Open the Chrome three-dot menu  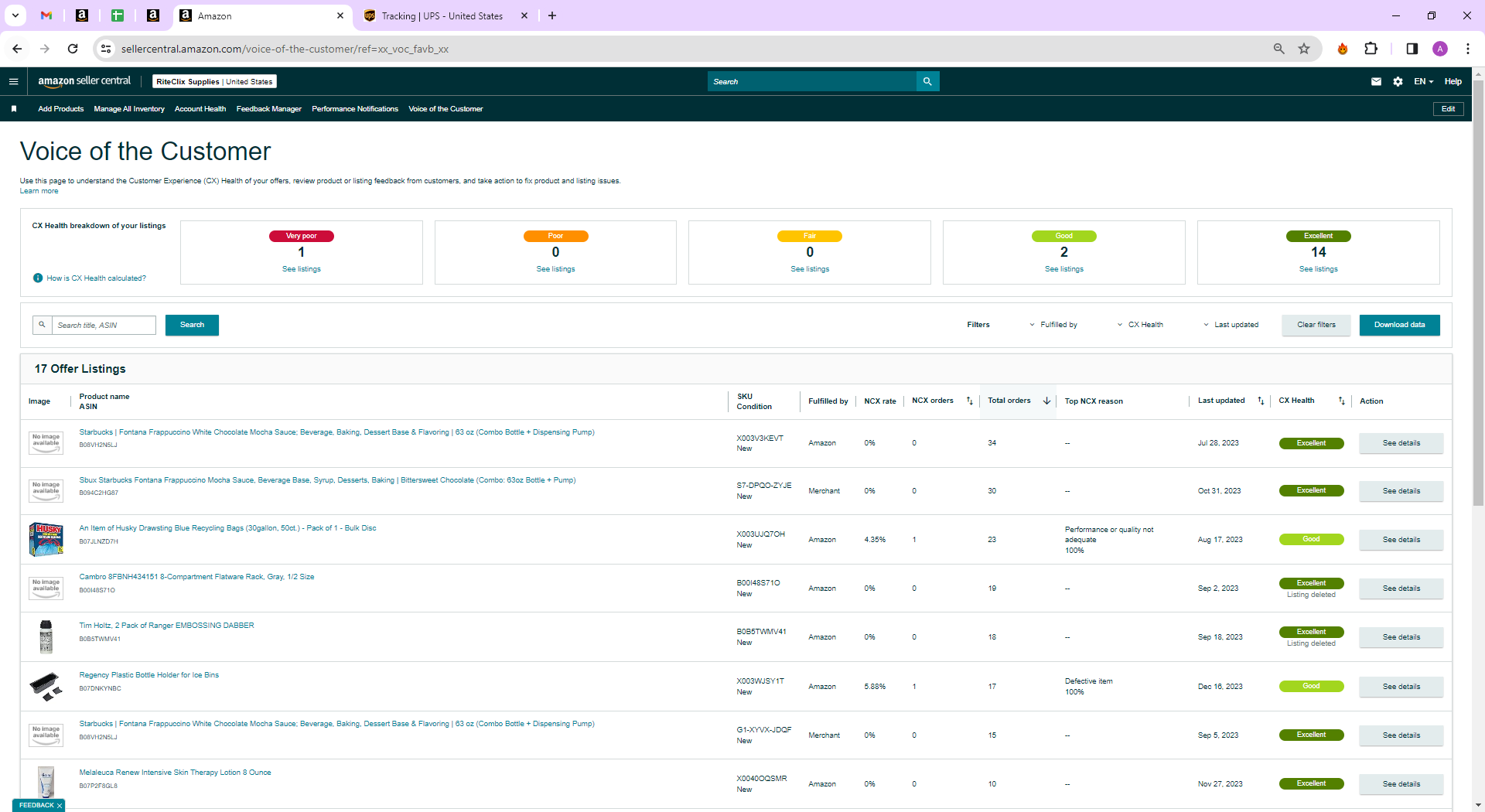[1468, 49]
